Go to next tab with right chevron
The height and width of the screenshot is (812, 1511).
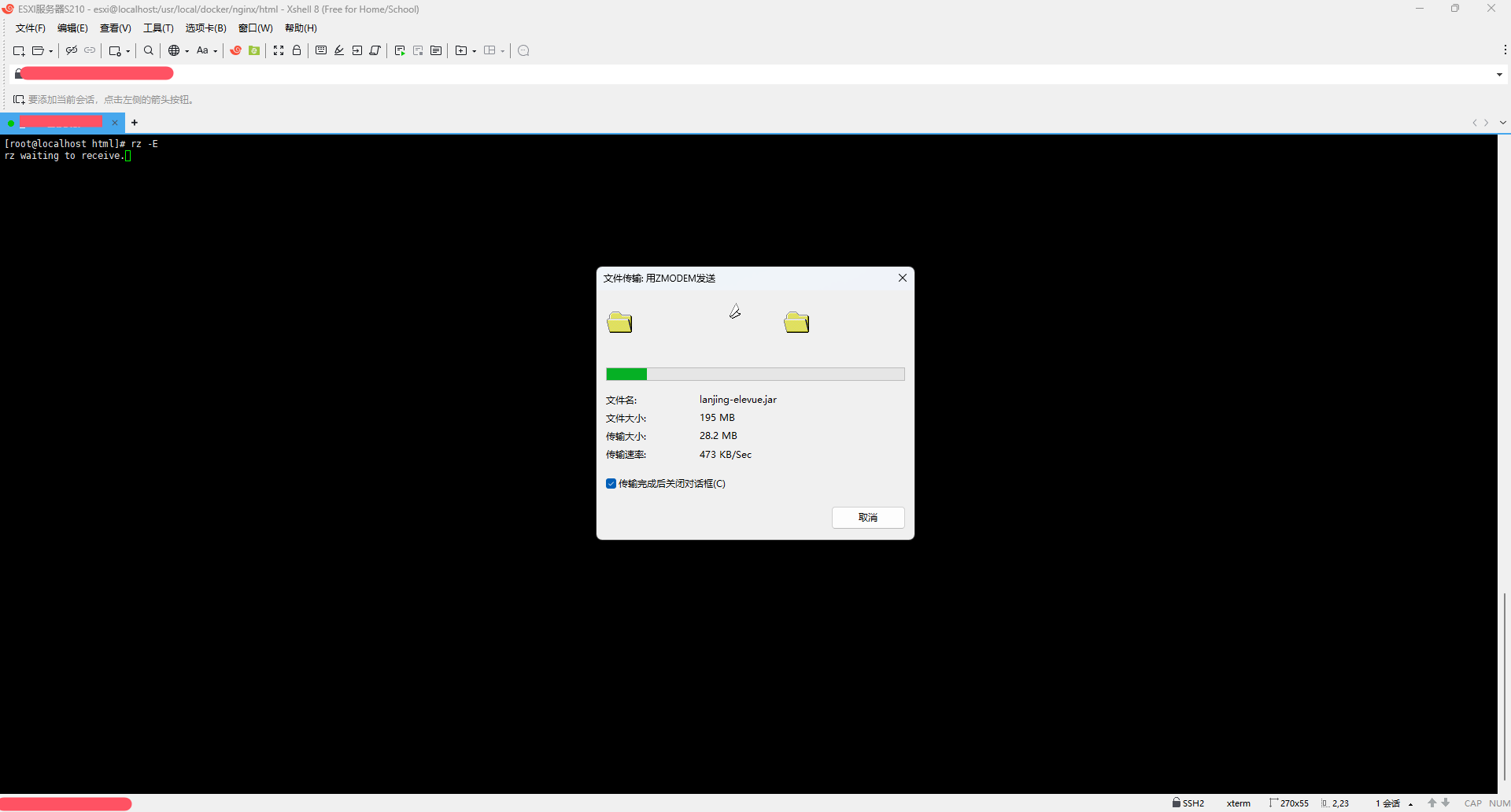point(1486,123)
